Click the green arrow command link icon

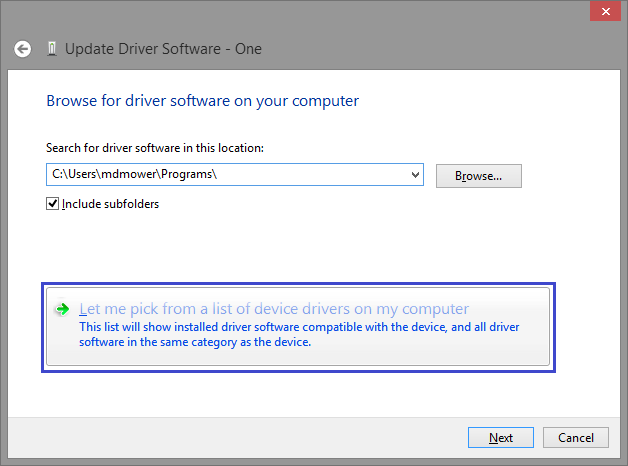(62, 309)
